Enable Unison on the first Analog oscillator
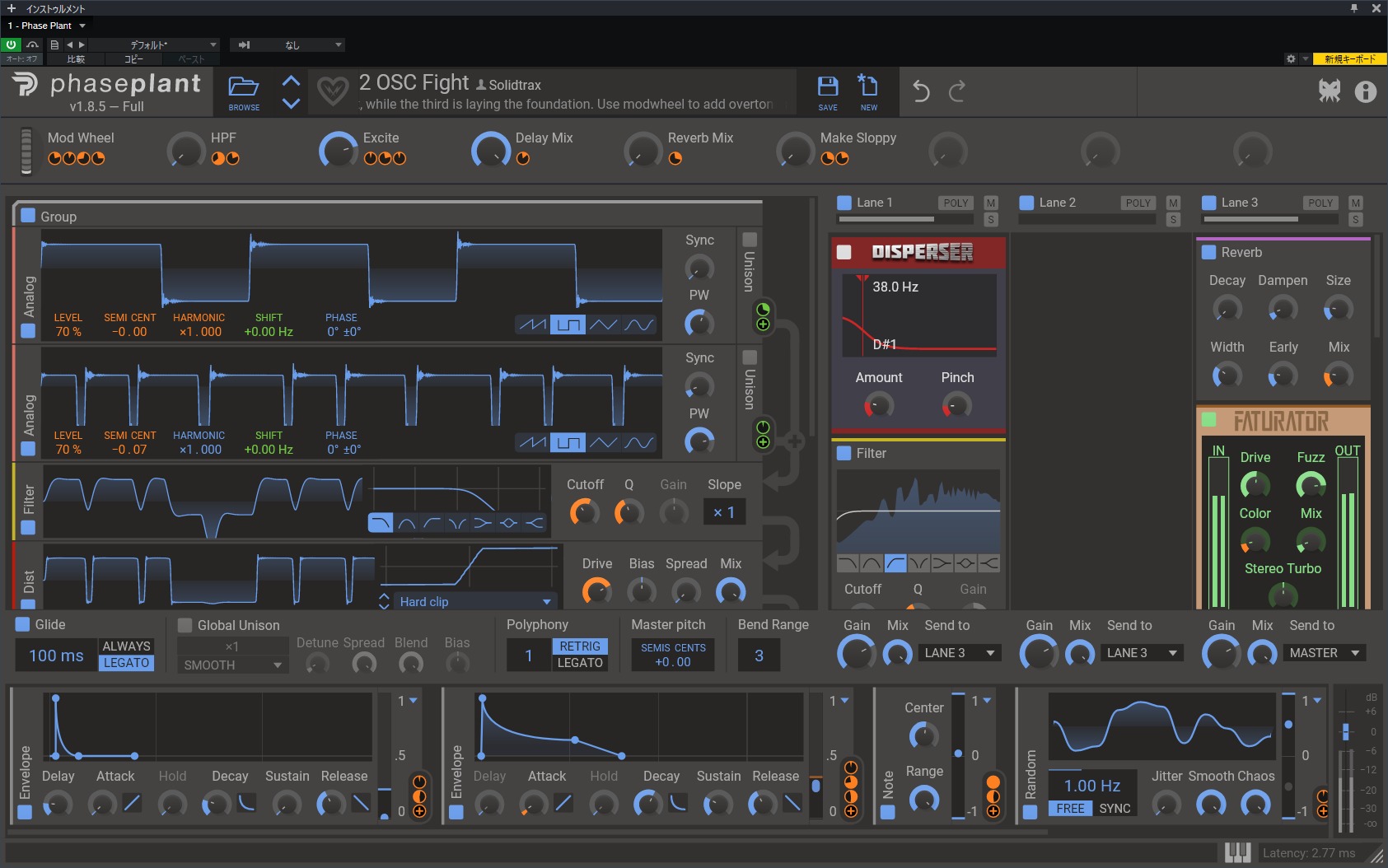Screen dimensions: 1388x868 750,240
